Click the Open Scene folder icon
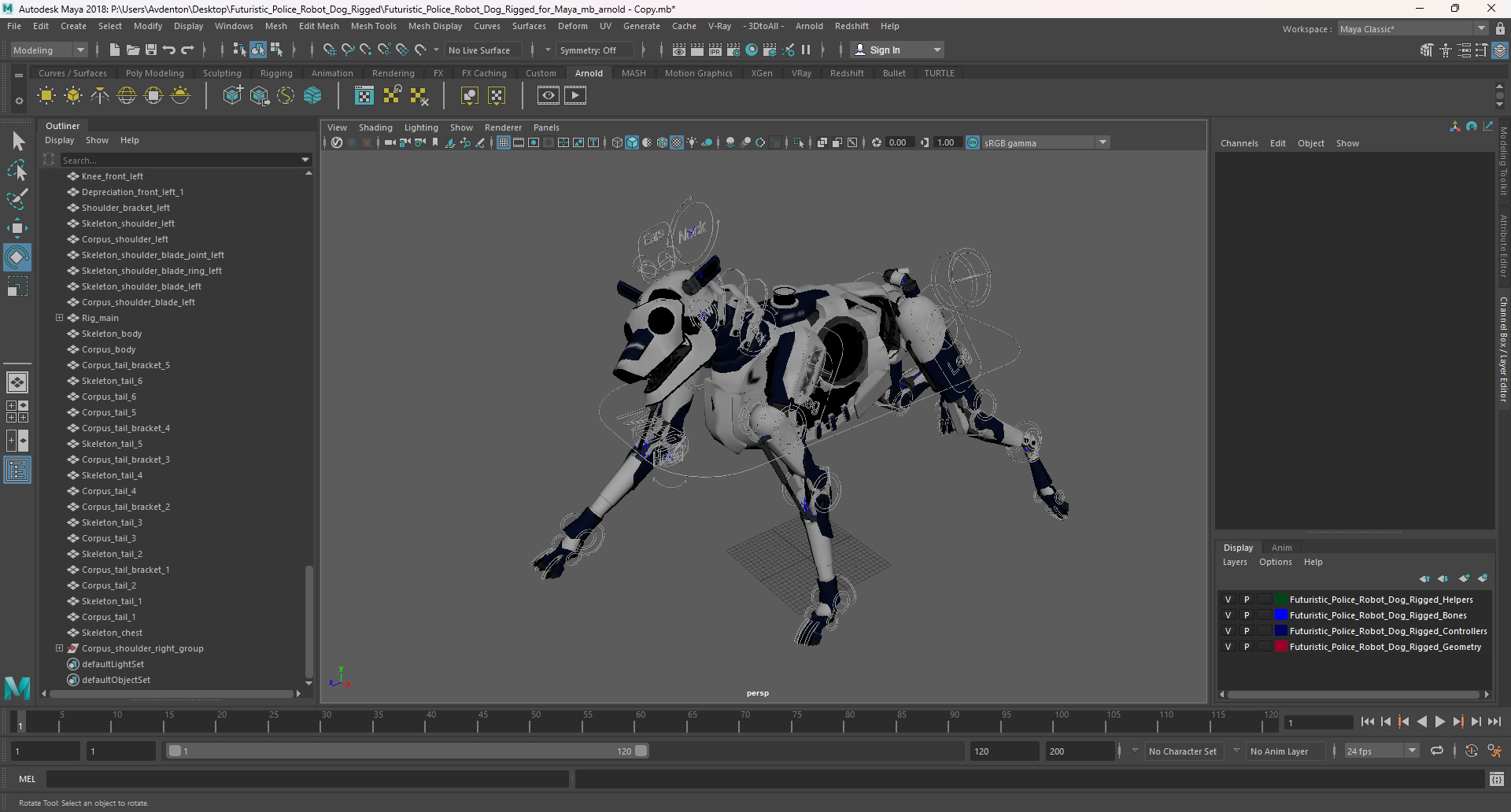 [x=133, y=50]
